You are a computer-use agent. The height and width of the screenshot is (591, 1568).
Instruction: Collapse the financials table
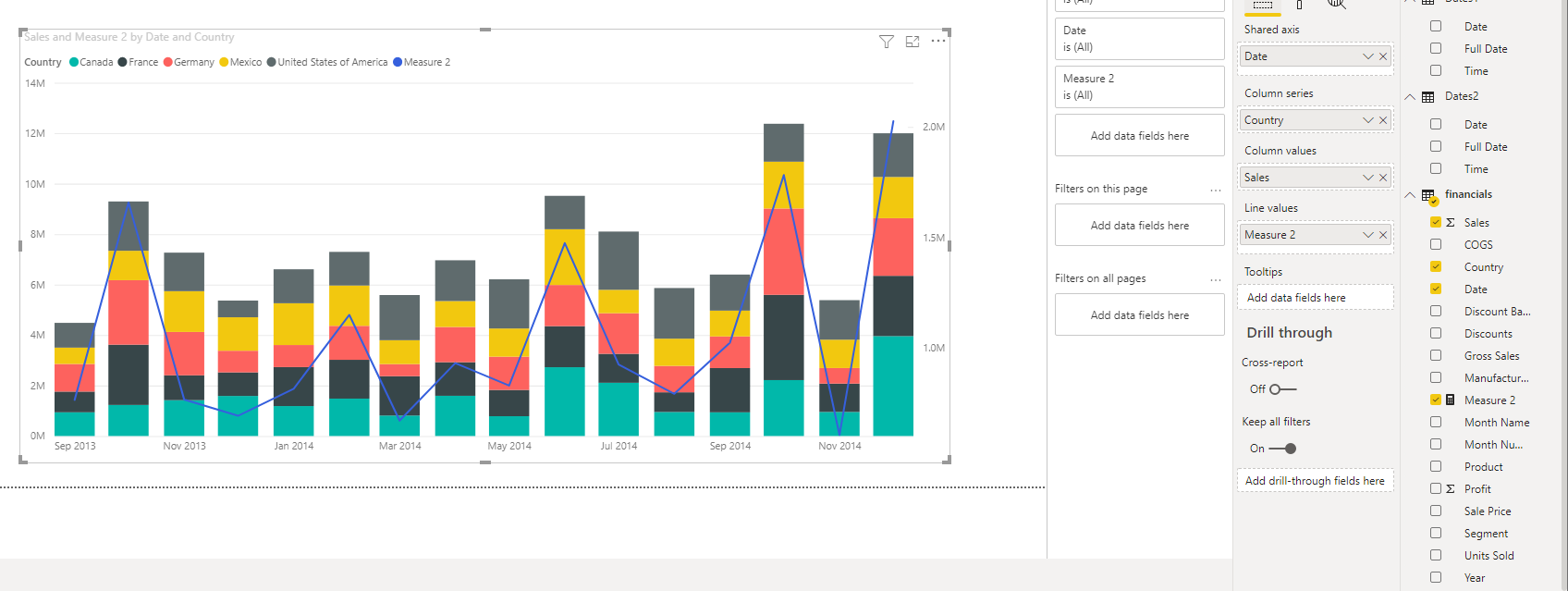(1410, 195)
